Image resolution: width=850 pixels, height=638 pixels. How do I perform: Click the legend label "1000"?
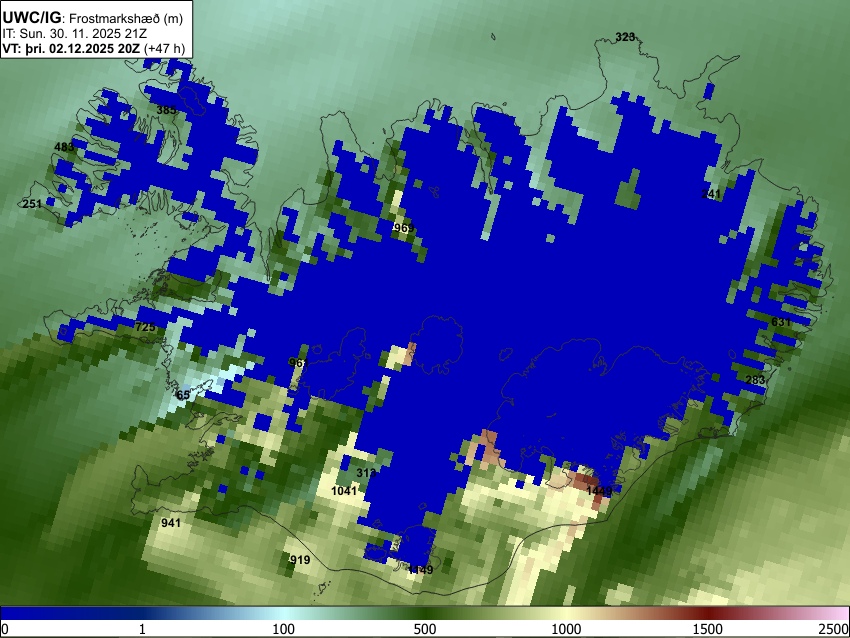(566, 629)
